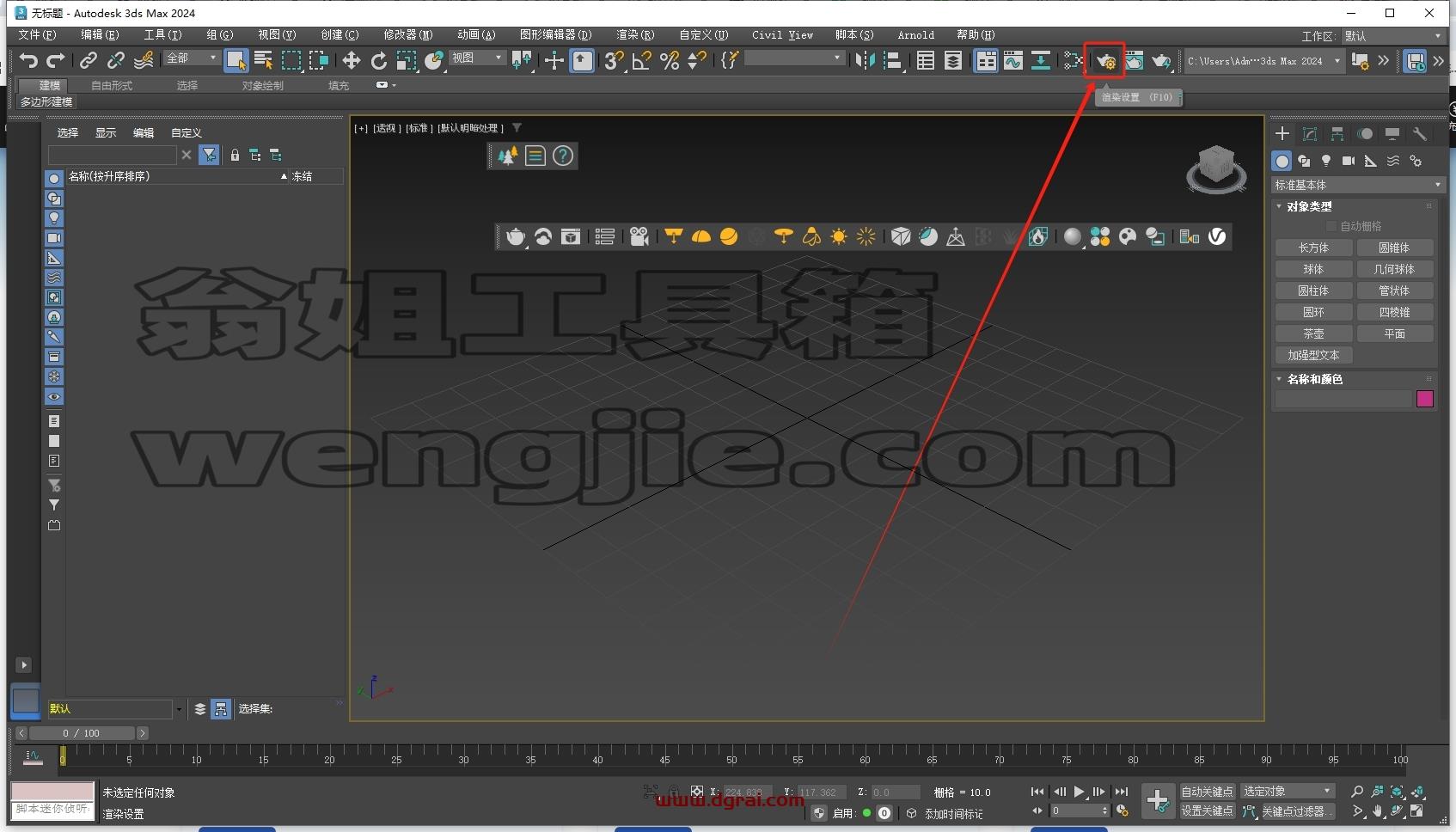Viewport: 1456px width, 832px height.
Task: Open the 工作区 默认 workspace dropdown
Action: pos(1392,36)
